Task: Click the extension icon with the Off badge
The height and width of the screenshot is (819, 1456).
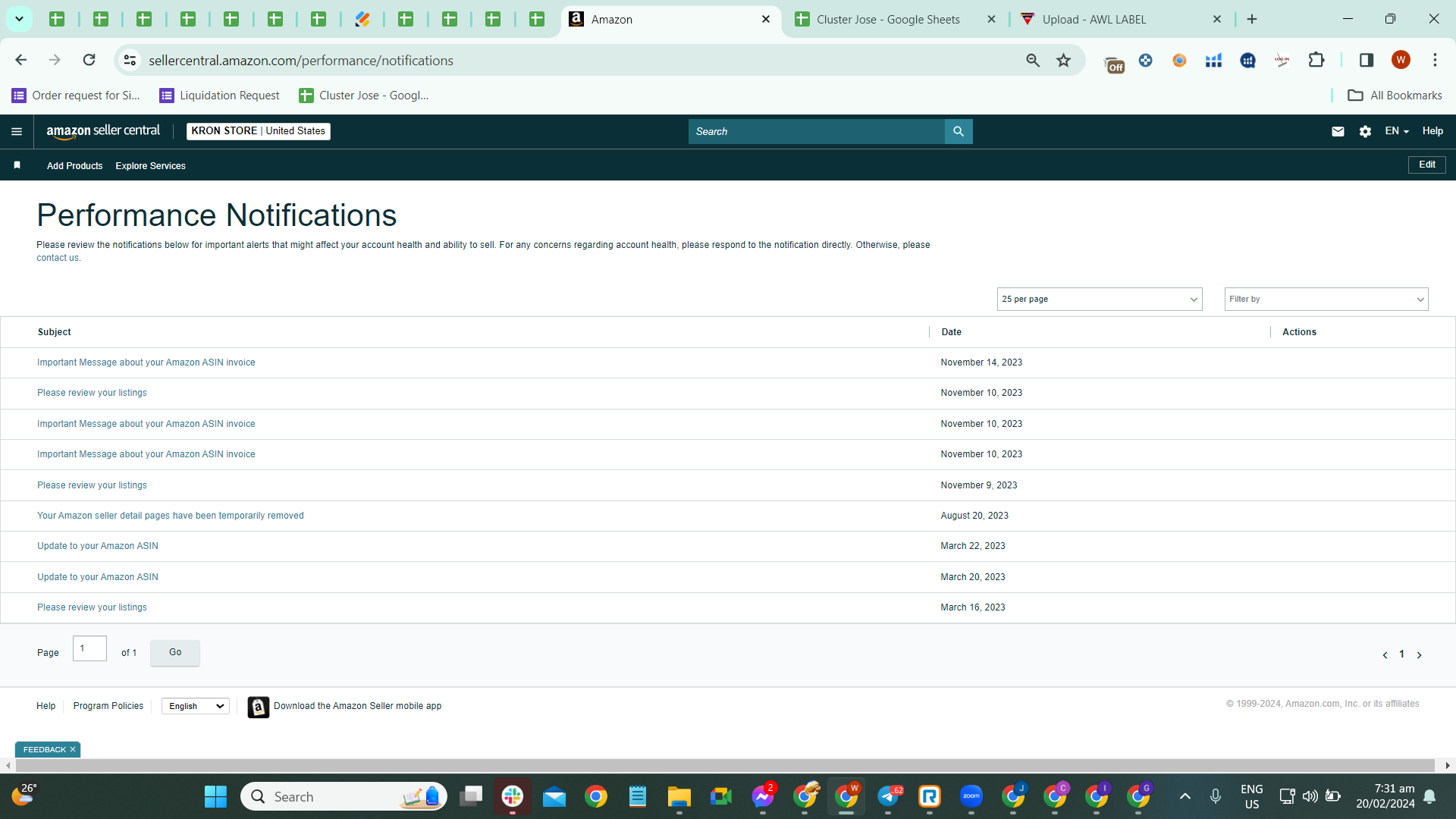Action: [x=1113, y=62]
